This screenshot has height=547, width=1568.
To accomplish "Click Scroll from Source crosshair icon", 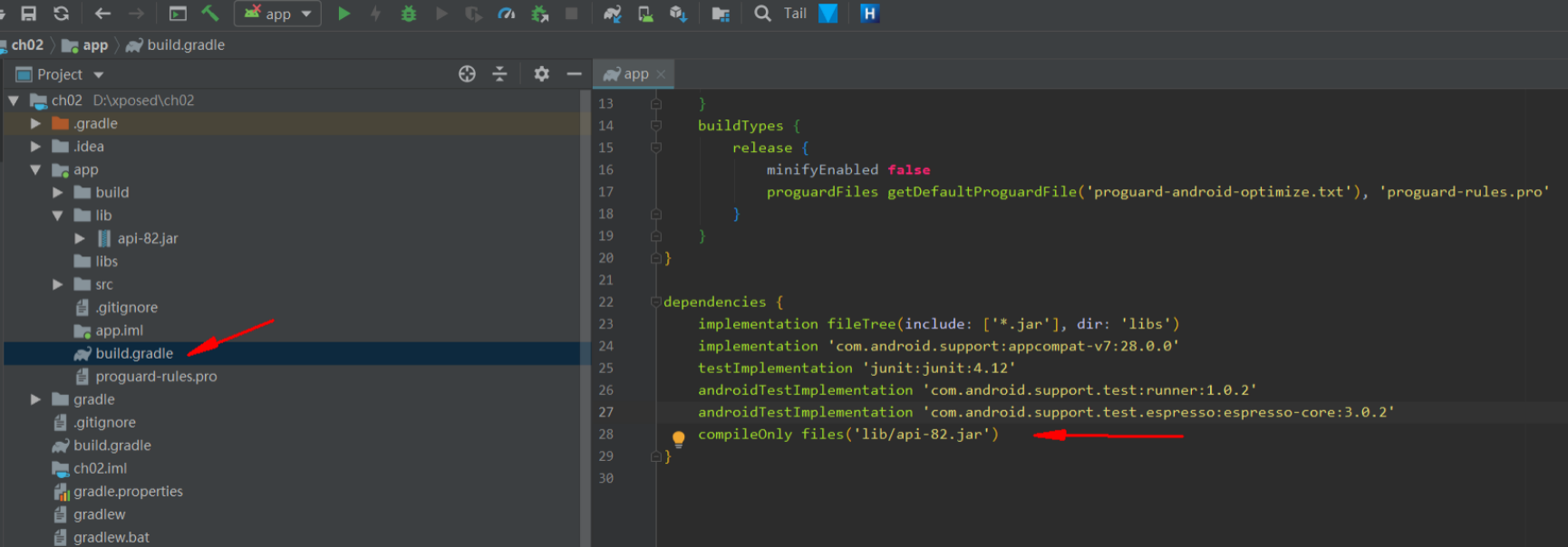I will [467, 74].
